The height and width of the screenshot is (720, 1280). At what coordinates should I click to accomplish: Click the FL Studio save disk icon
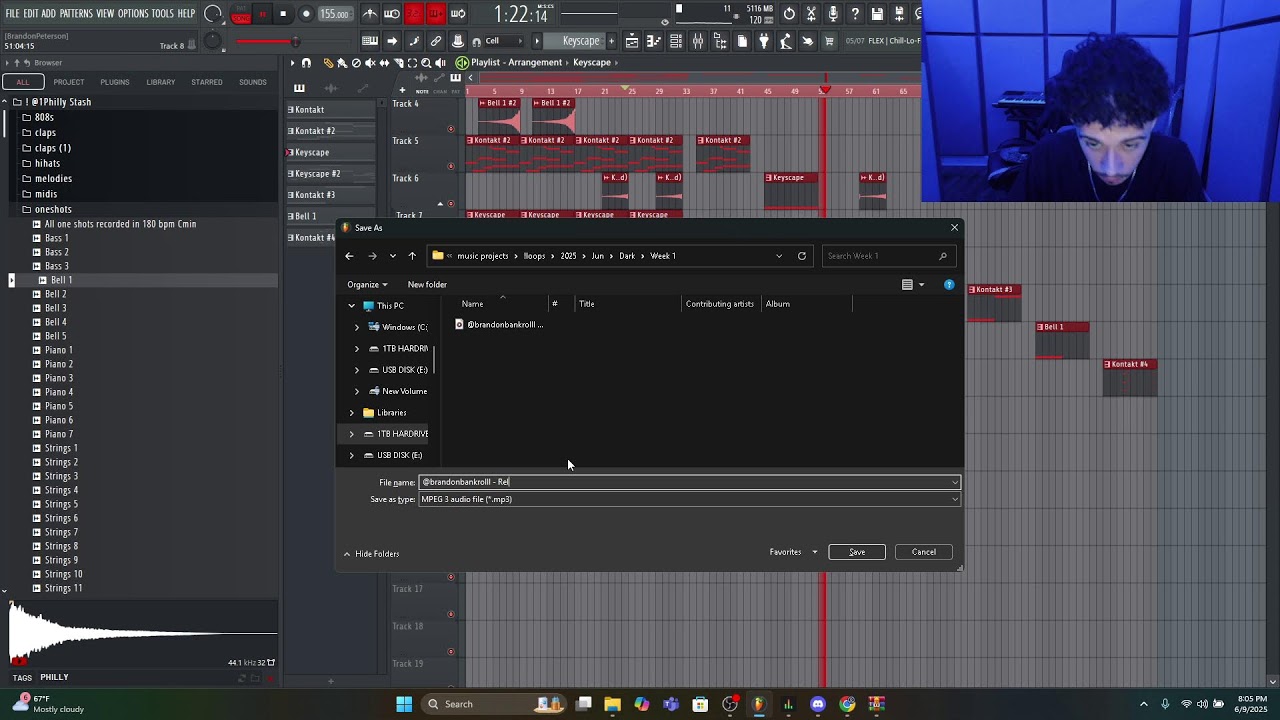(877, 14)
